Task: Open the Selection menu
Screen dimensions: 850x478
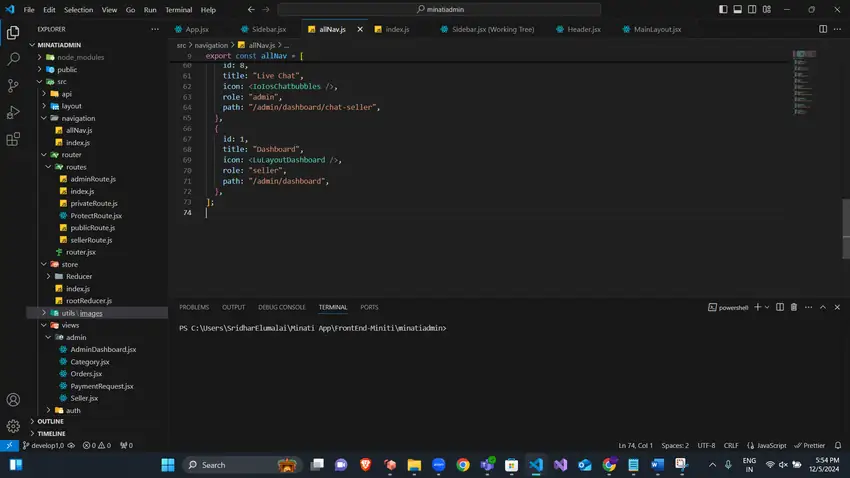Action: click(x=79, y=10)
